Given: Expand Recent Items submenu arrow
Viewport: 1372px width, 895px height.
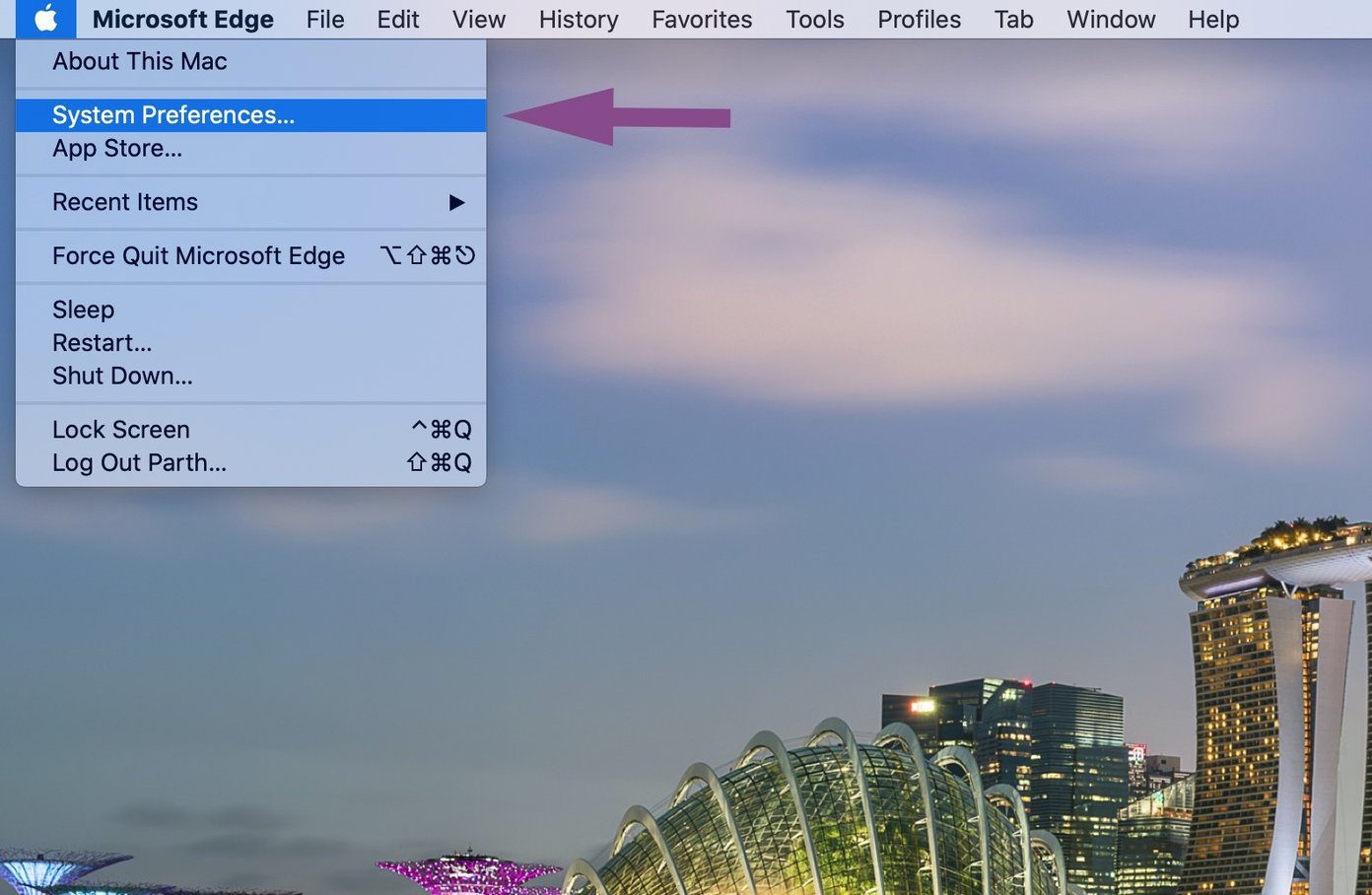Looking at the screenshot, I should (x=456, y=202).
